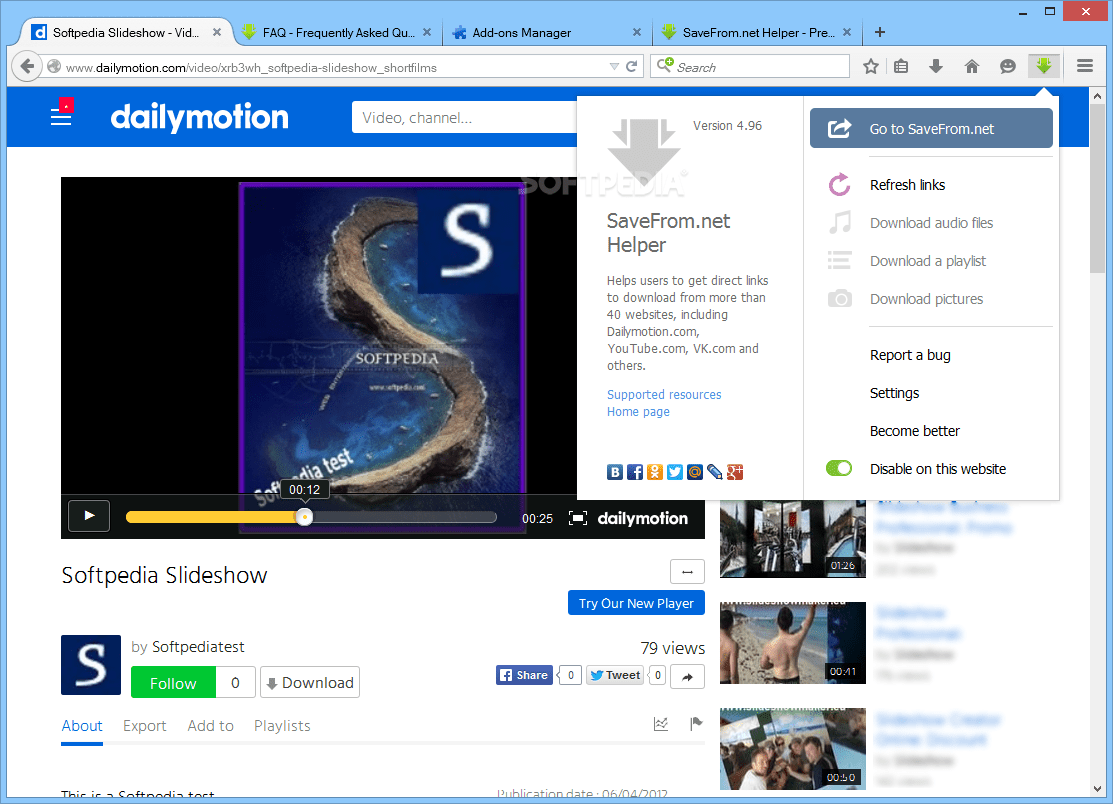Image resolution: width=1113 pixels, height=804 pixels.
Task: Switch to SaveFrom.net Helper tab
Action: 757,33
